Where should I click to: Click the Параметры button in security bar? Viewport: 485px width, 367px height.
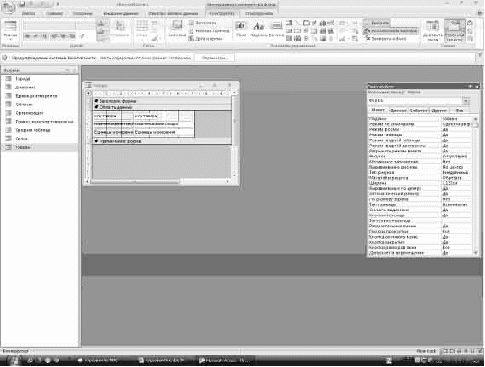point(214,58)
